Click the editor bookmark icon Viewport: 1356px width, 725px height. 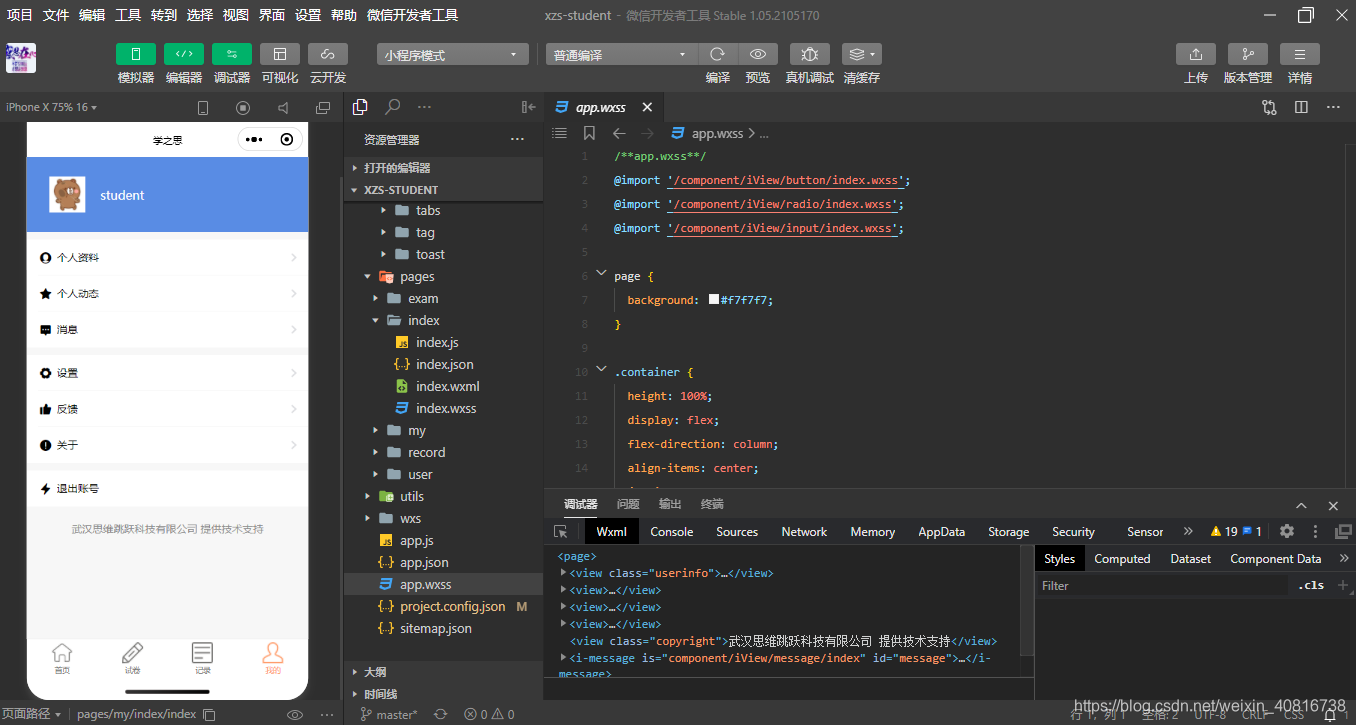(589, 133)
